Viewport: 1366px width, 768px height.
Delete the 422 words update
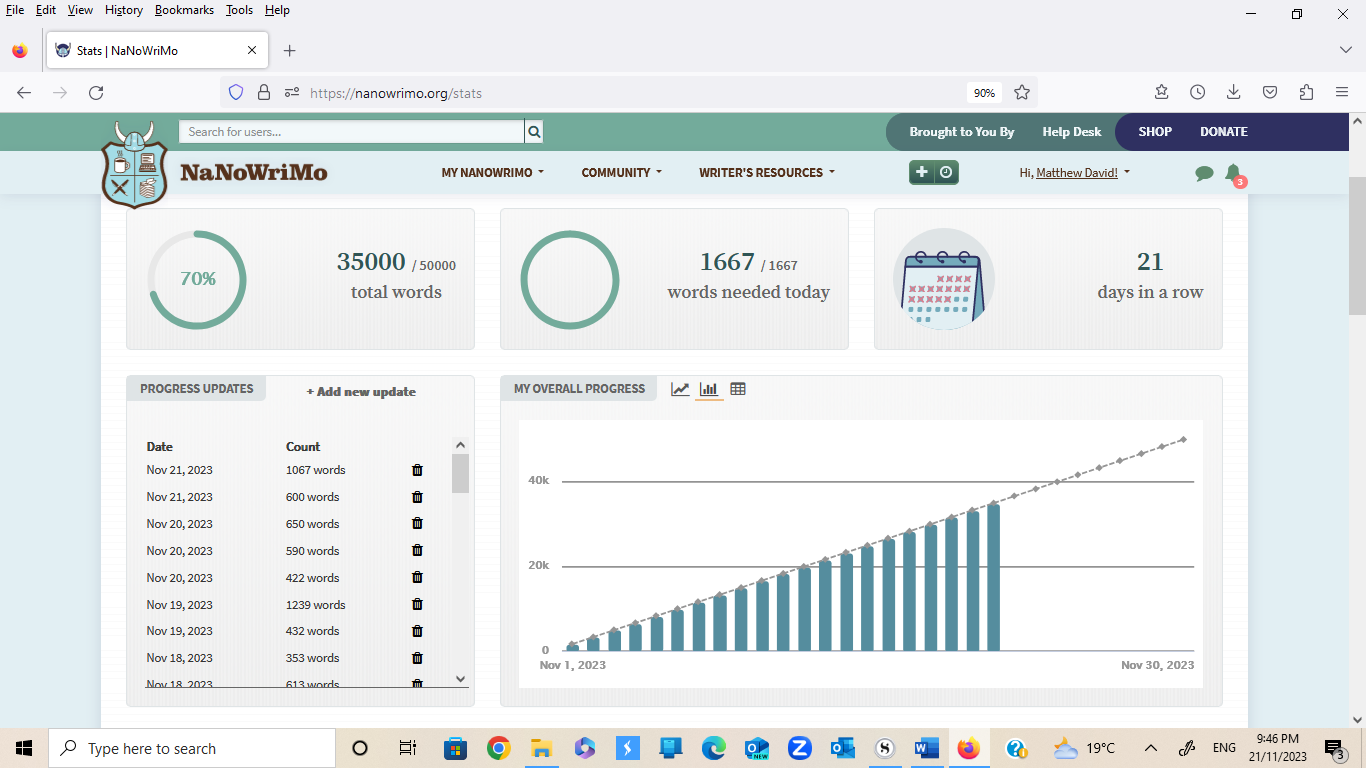tap(417, 578)
